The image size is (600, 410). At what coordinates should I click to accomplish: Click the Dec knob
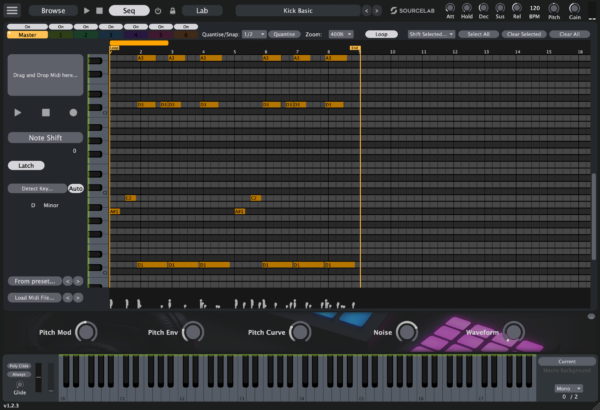tap(483, 8)
